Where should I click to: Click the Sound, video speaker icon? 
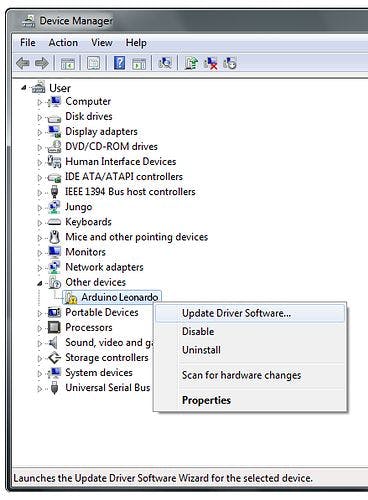[x=53, y=342]
